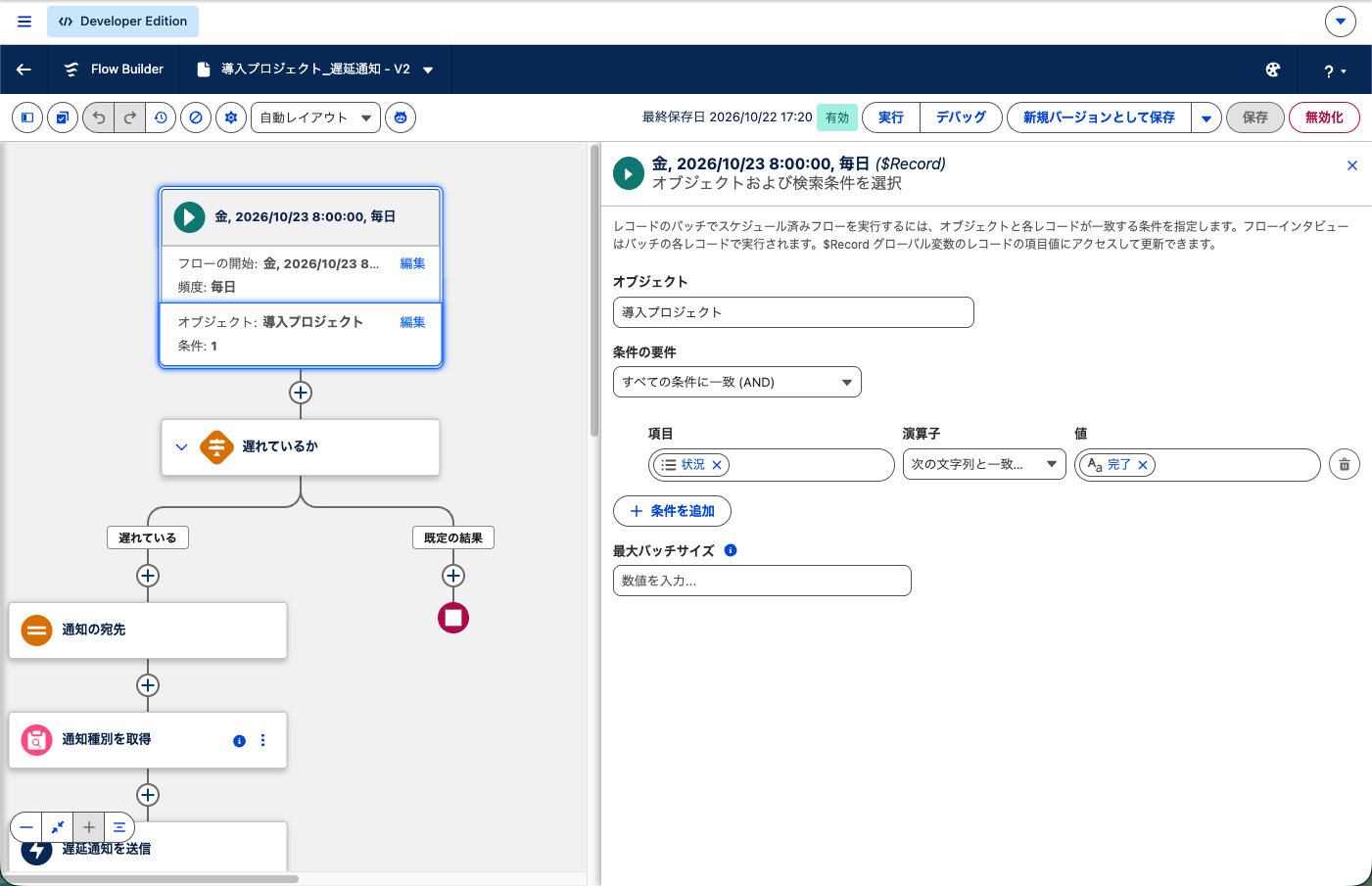Open the 演算子 operator dropdown
The image size is (1372, 886).
[984, 465]
